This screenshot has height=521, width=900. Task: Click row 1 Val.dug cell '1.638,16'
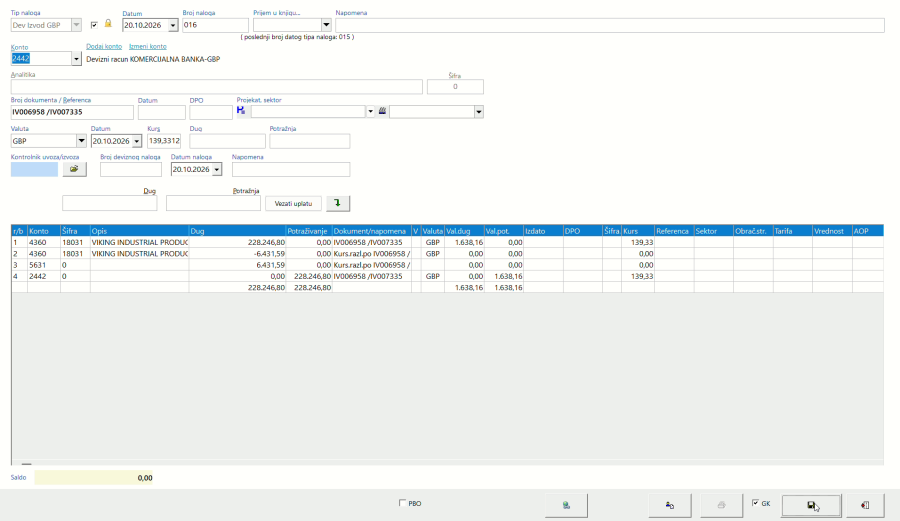[464, 242]
